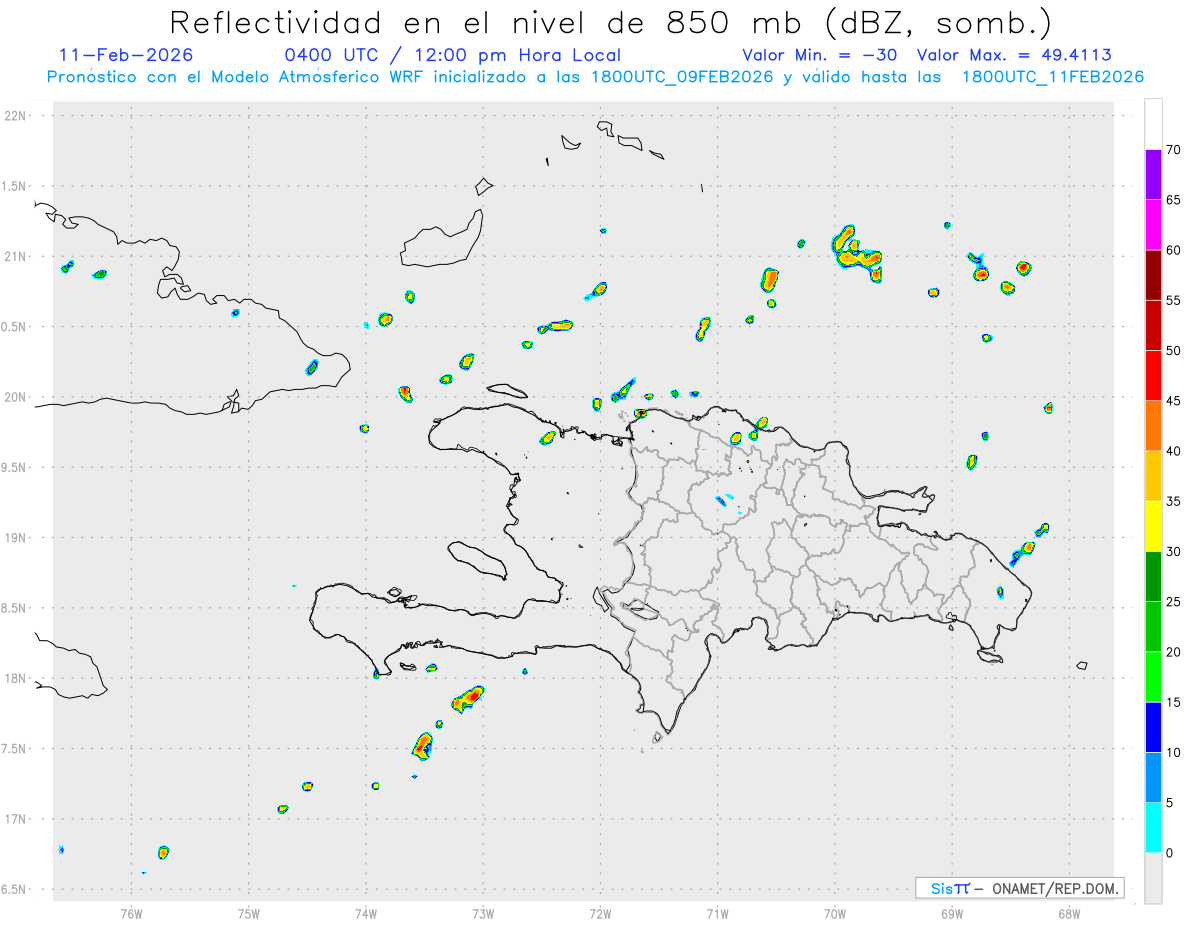Click the cyan 0–5 dBZ colorbar segment

pyautogui.click(x=1153, y=828)
